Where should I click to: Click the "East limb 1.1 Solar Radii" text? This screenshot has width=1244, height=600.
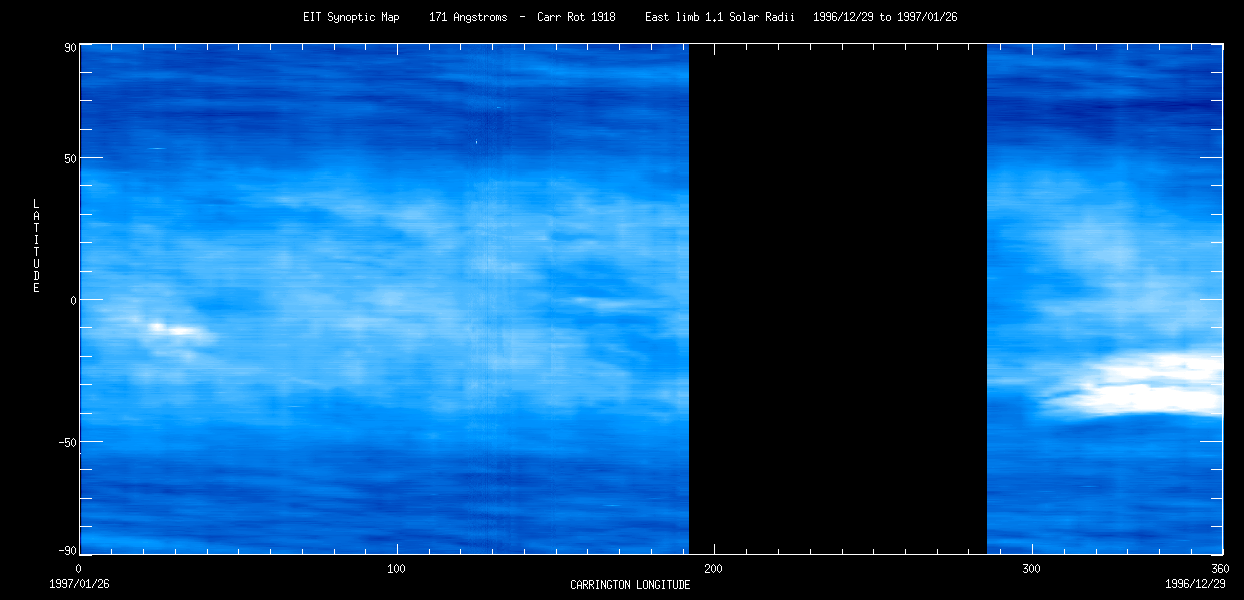pos(721,17)
